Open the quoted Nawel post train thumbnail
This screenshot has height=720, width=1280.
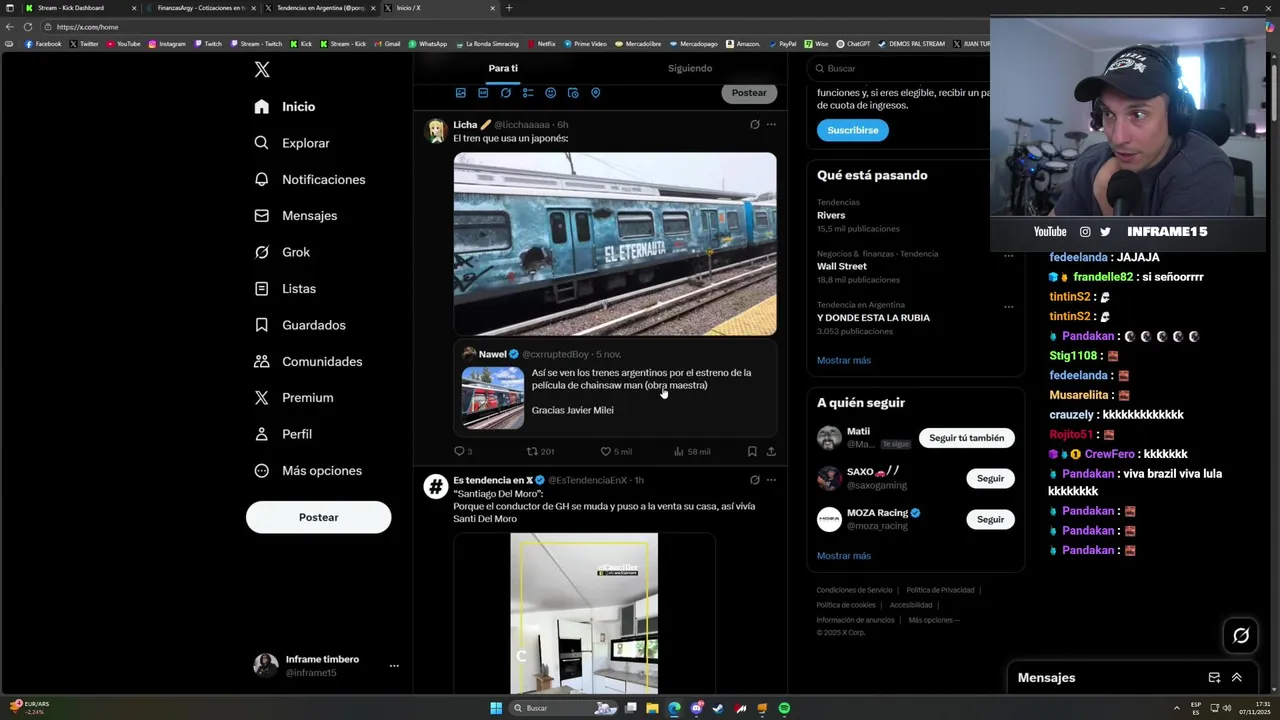[493, 398]
